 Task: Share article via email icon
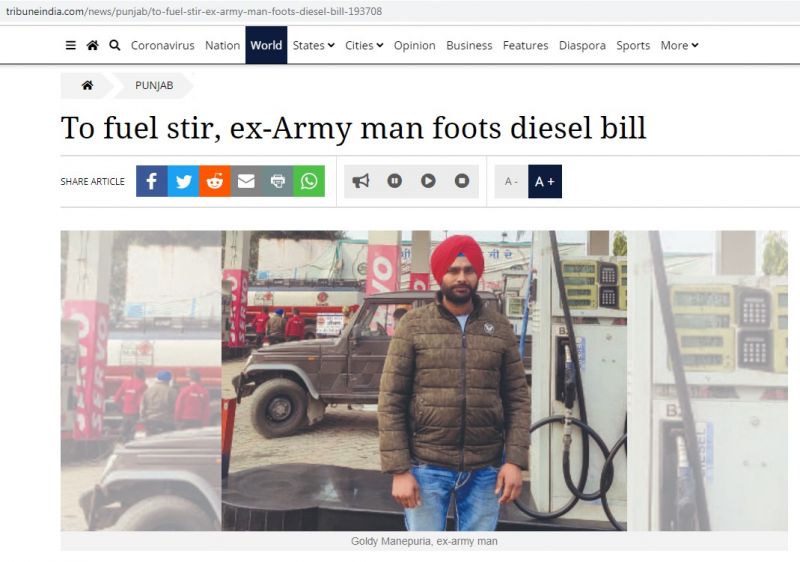point(246,181)
